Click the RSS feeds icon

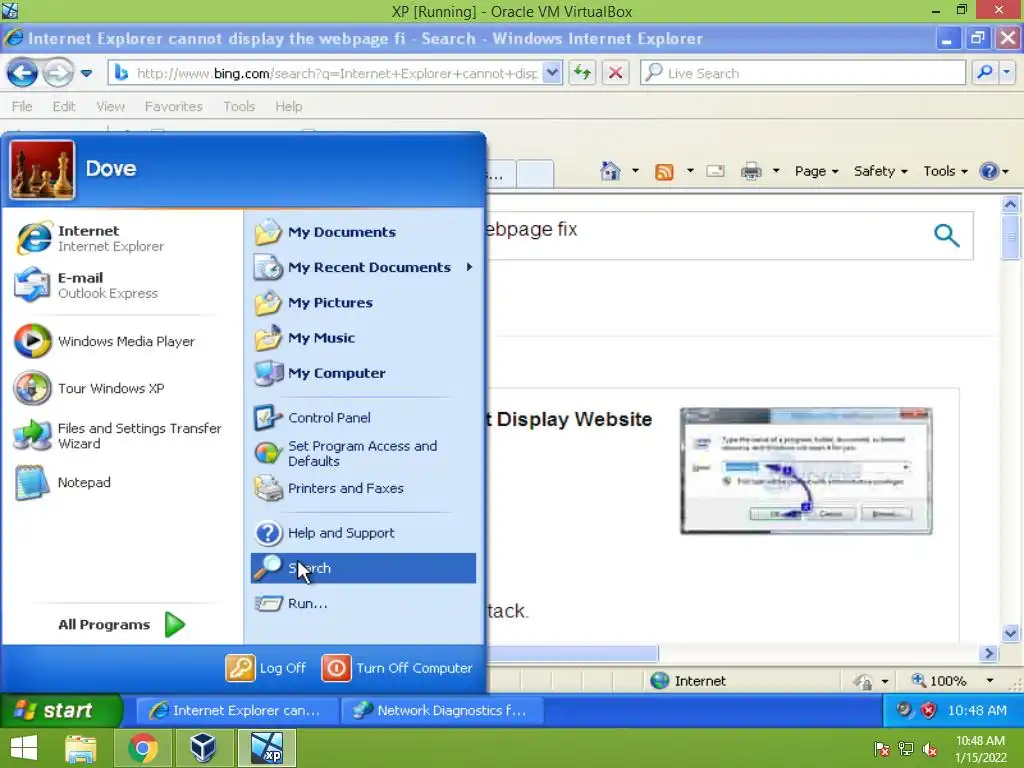pos(664,172)
